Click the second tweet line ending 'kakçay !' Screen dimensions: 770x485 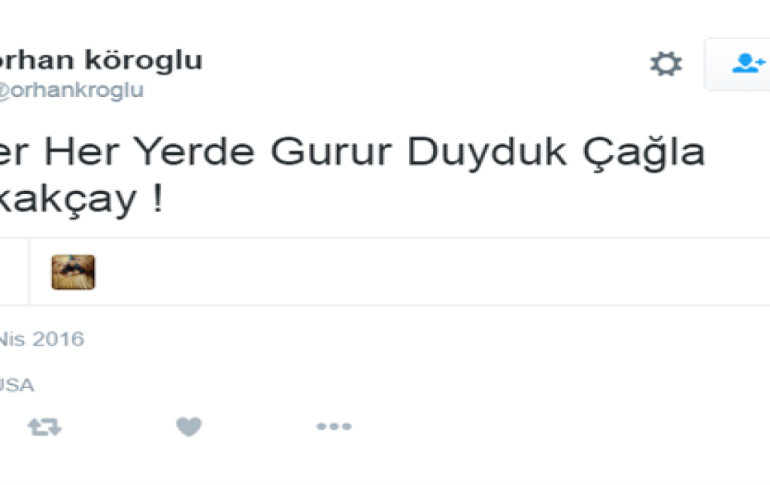(x=81, y=199)
